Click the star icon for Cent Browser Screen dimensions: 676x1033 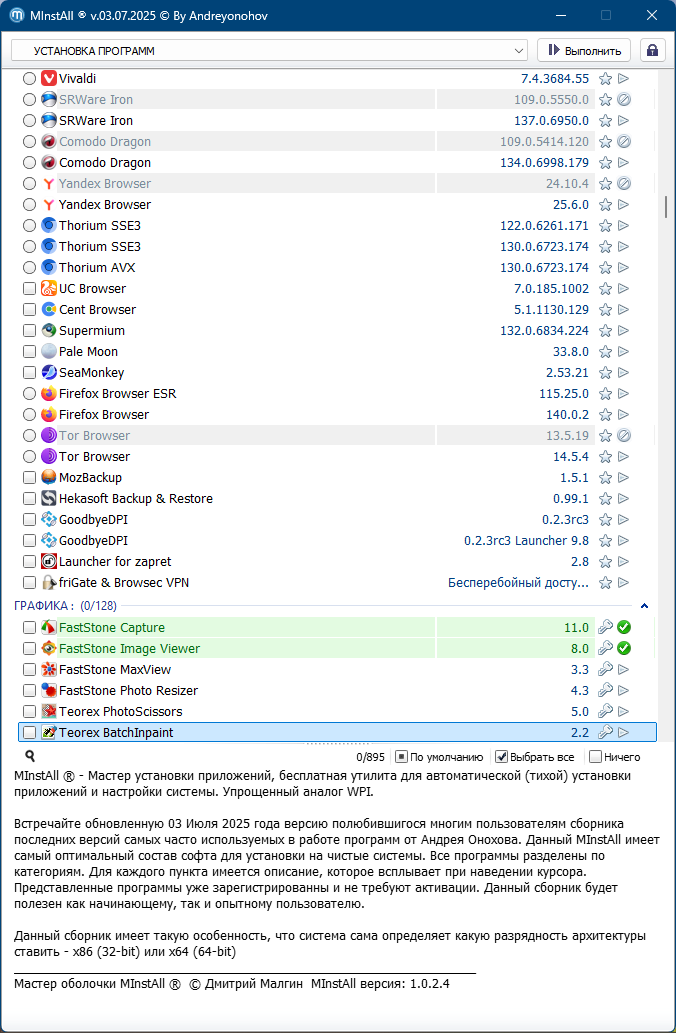(x=605, y=310)
